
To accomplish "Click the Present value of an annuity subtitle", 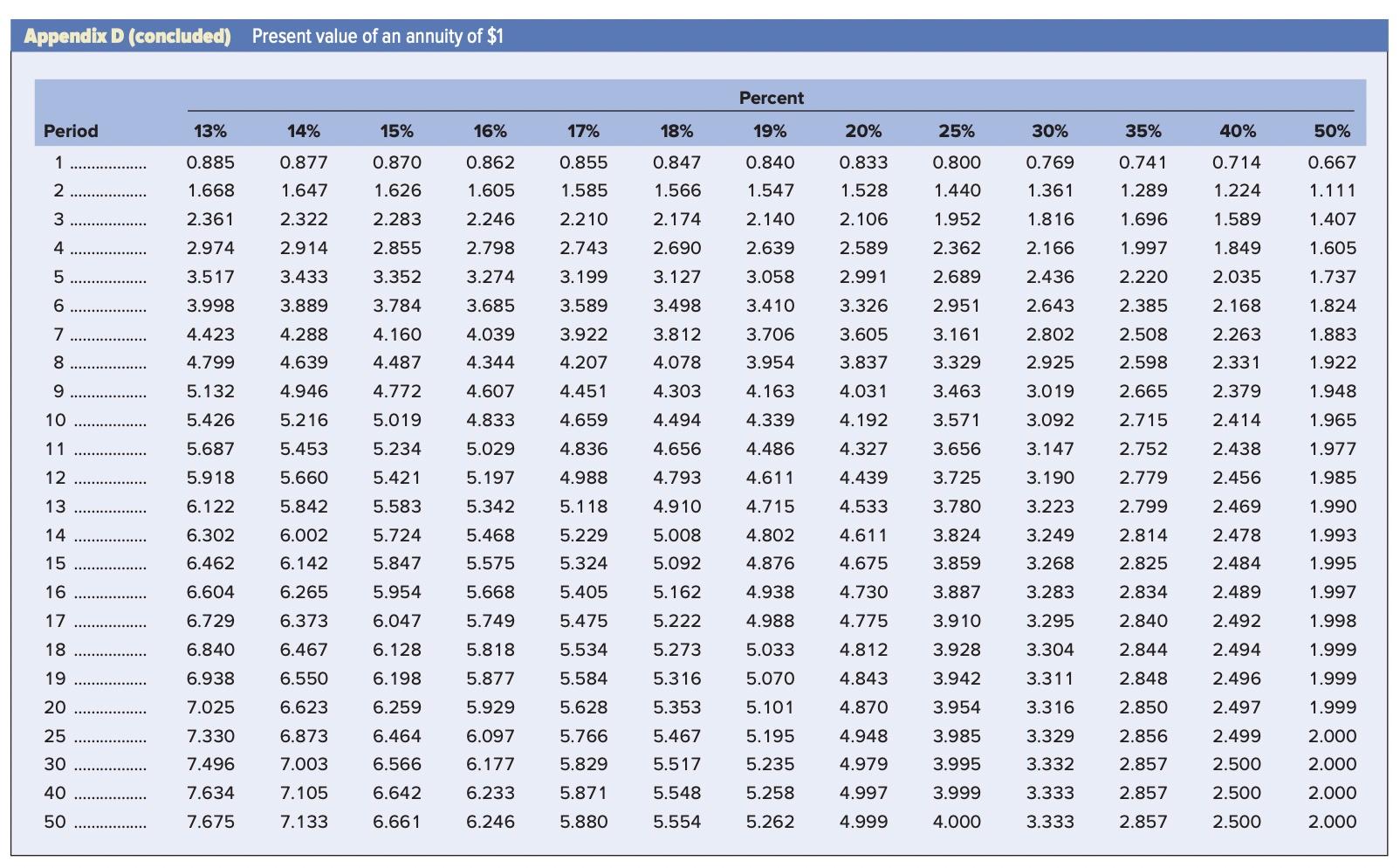I will tap(378, 37).
